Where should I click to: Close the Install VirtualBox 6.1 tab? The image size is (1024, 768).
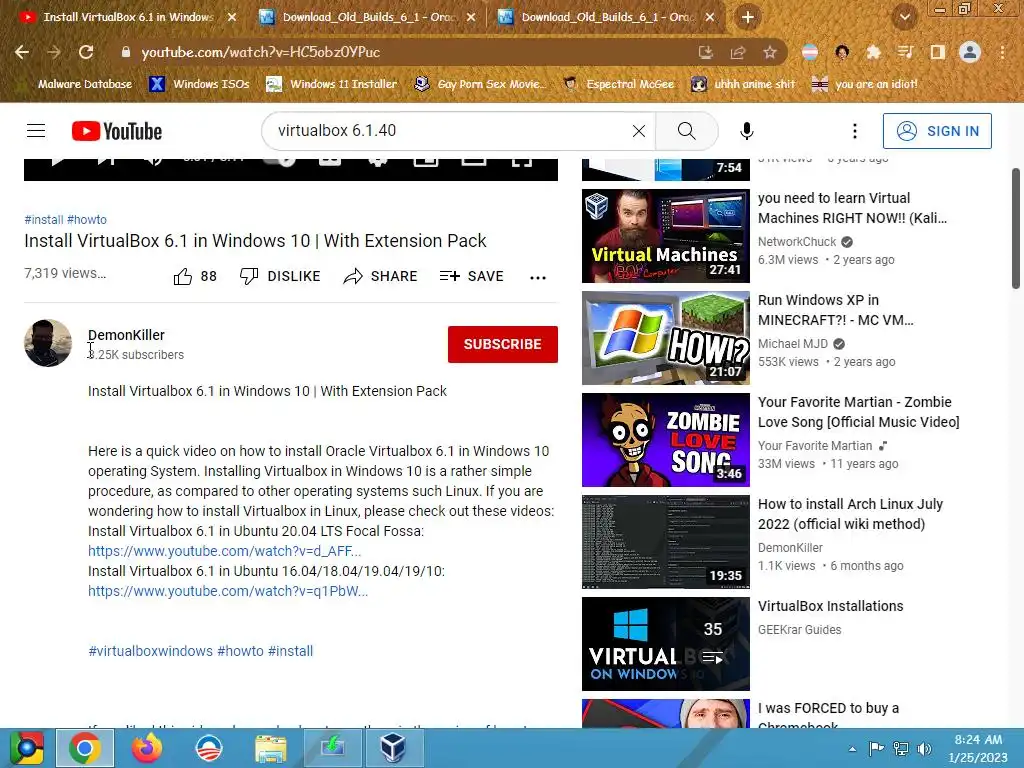[232, 17]
